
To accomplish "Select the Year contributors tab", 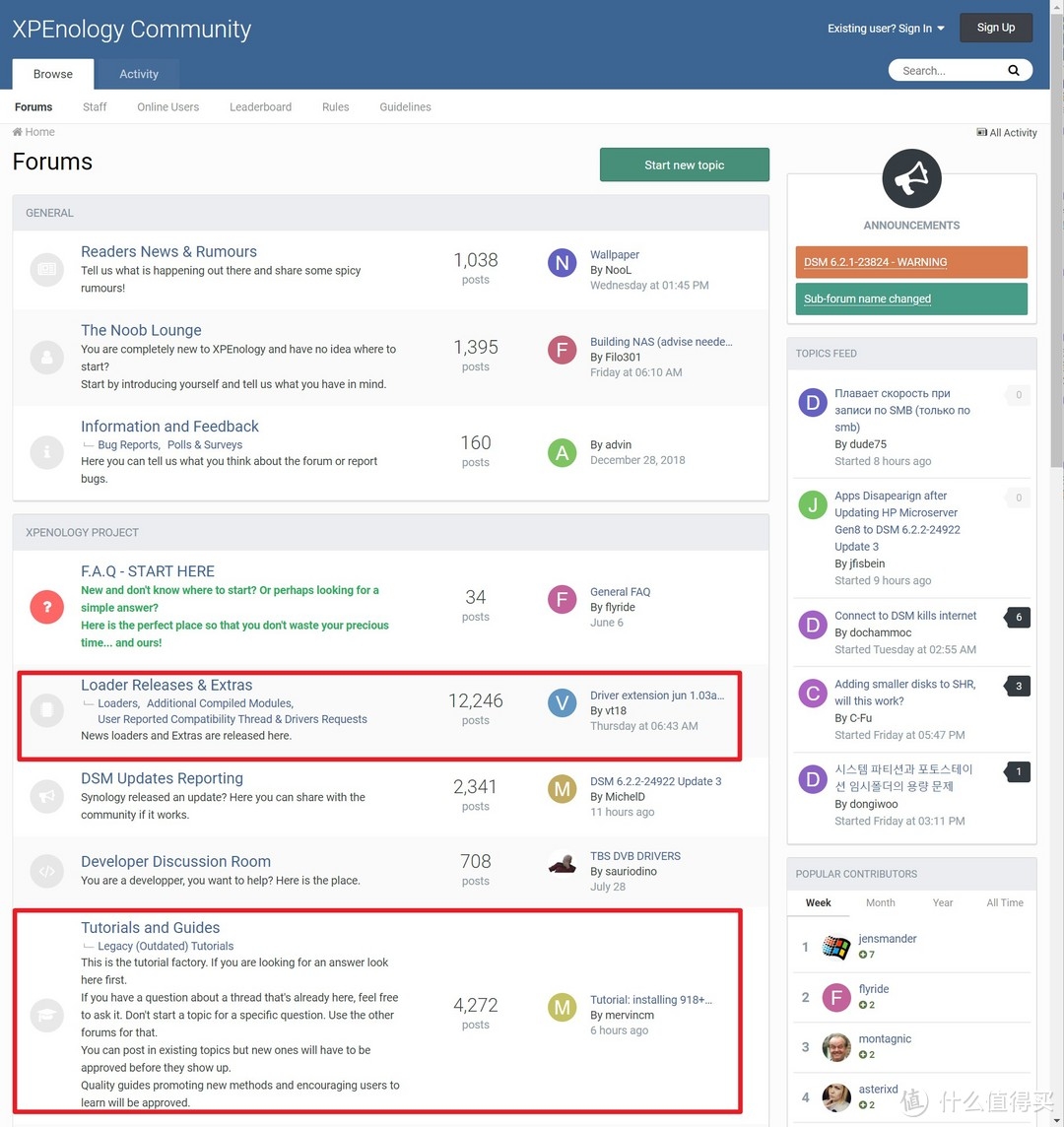I will click(x=943, y=902).
